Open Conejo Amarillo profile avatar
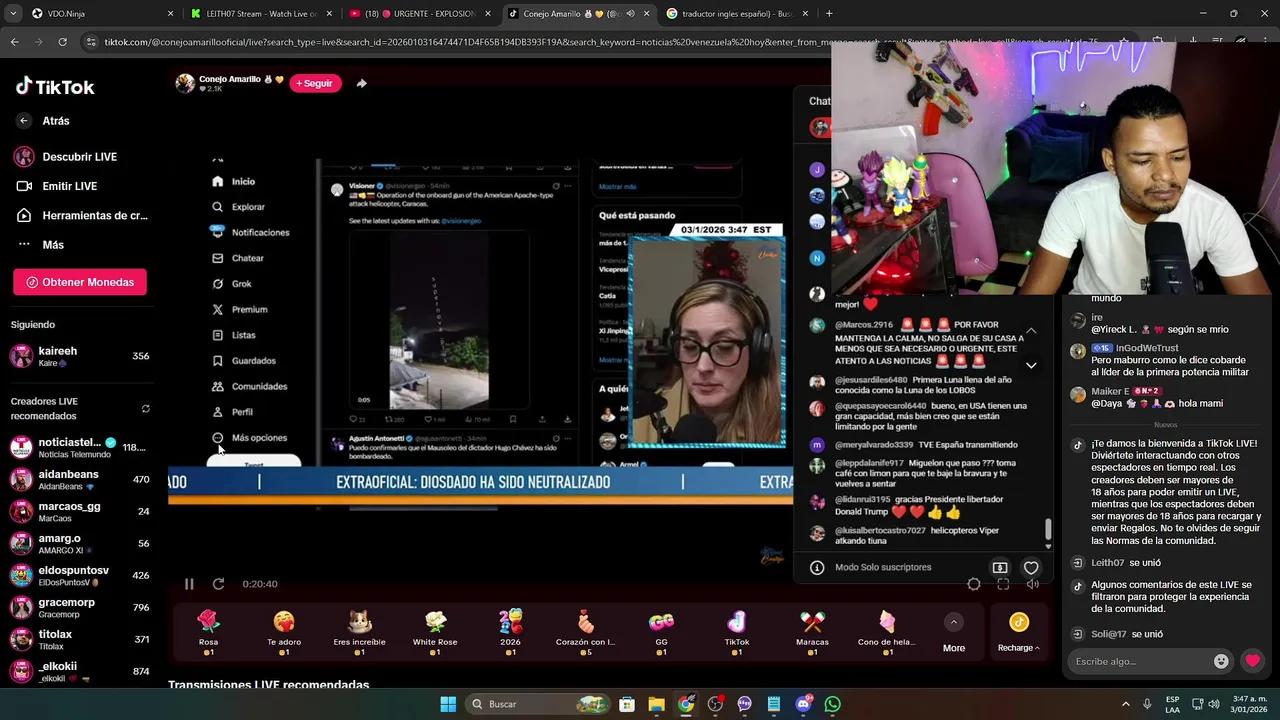This screenshot has height=720, width=1280. [185, 83]
